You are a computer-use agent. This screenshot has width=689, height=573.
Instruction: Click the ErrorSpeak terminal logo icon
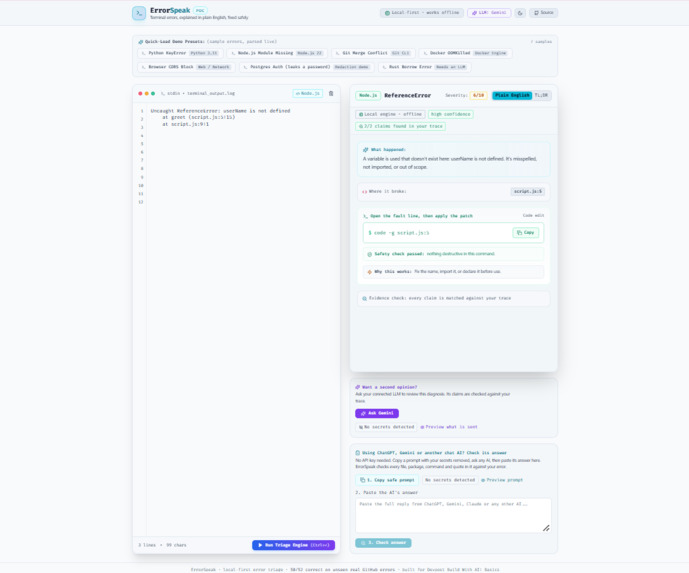[139, 13]
